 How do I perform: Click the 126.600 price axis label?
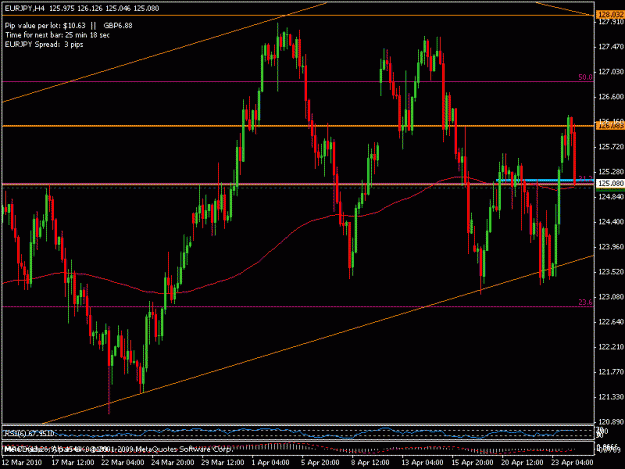click(x=611, y=97)
